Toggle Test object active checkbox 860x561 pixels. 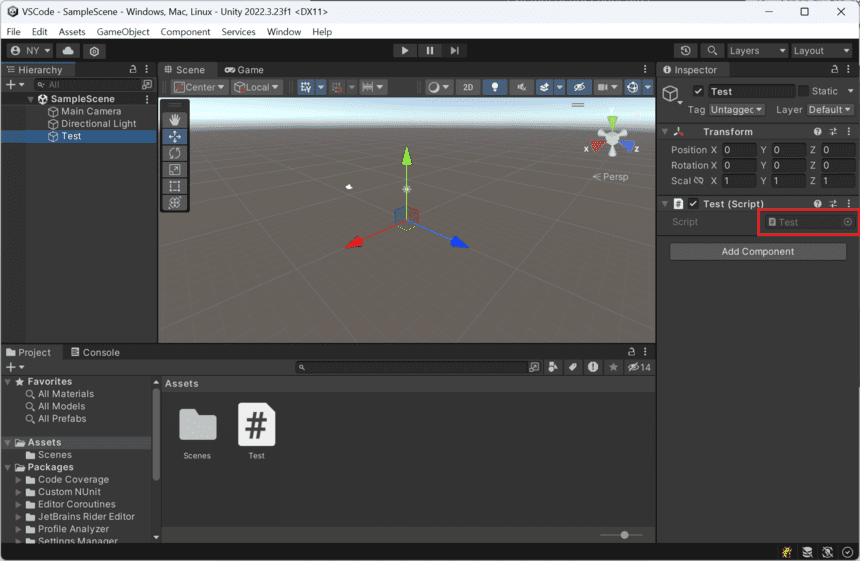point(698,91)
